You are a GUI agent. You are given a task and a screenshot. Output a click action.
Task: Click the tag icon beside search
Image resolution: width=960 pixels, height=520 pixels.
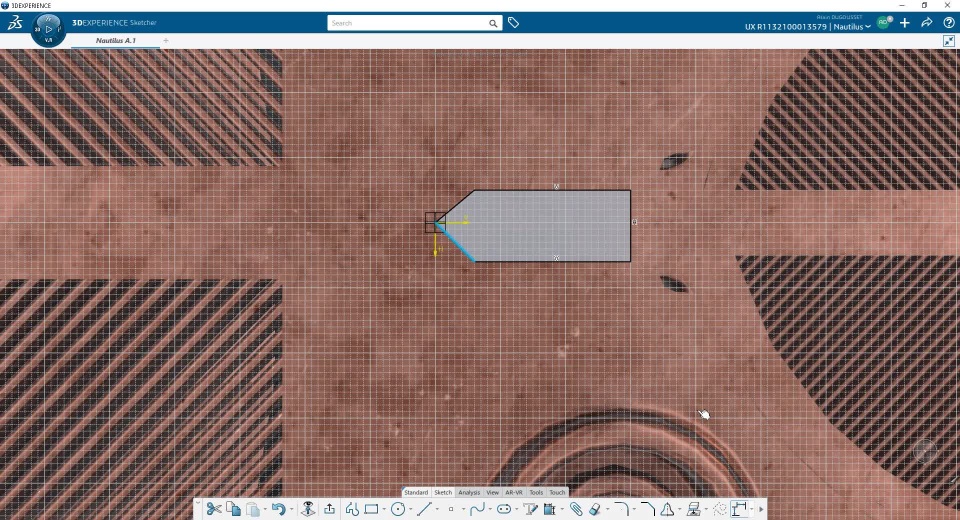pos(514,23)
